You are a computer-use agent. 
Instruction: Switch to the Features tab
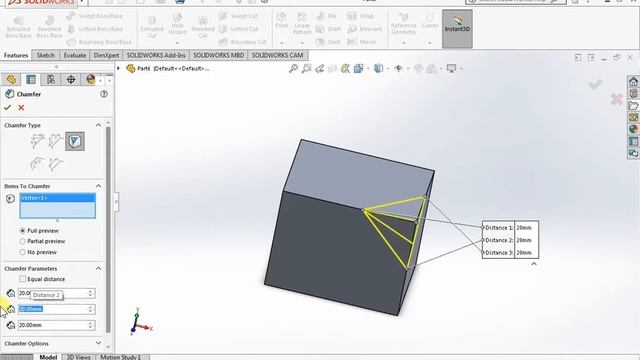pyautogui.click(x=16, y=55)
